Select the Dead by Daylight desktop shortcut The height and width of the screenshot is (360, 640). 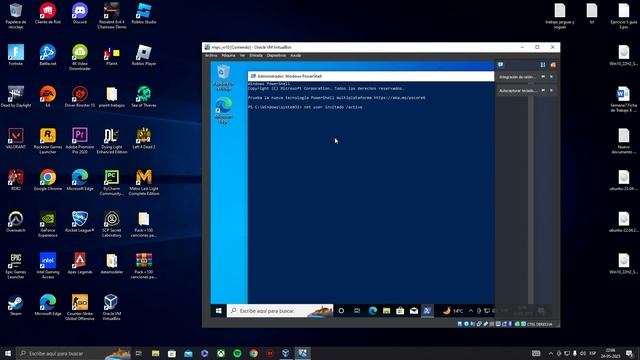(16, 97)
